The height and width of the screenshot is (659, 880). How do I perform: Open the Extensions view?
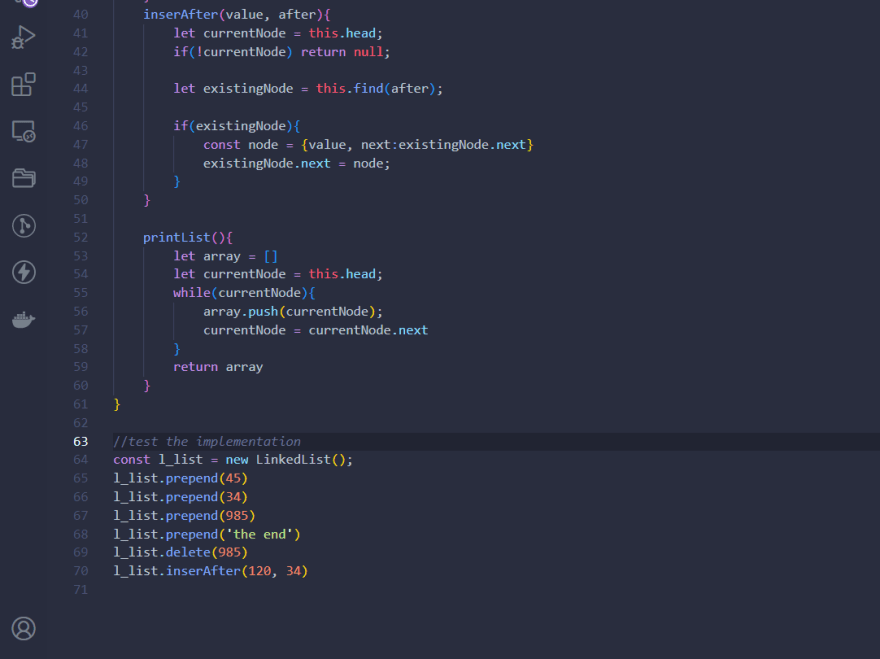tap(24, 84)
